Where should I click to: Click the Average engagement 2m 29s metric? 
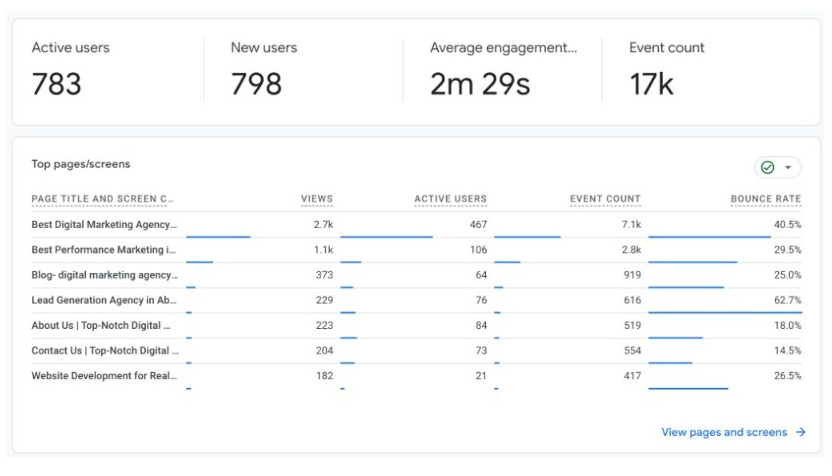503,70
